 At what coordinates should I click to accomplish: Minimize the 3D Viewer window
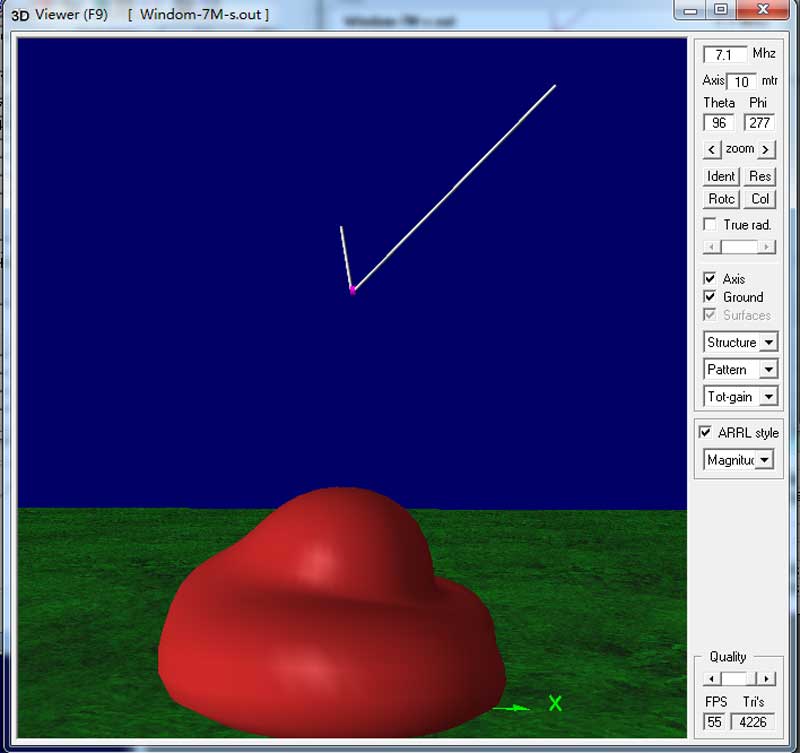point(690,10)
